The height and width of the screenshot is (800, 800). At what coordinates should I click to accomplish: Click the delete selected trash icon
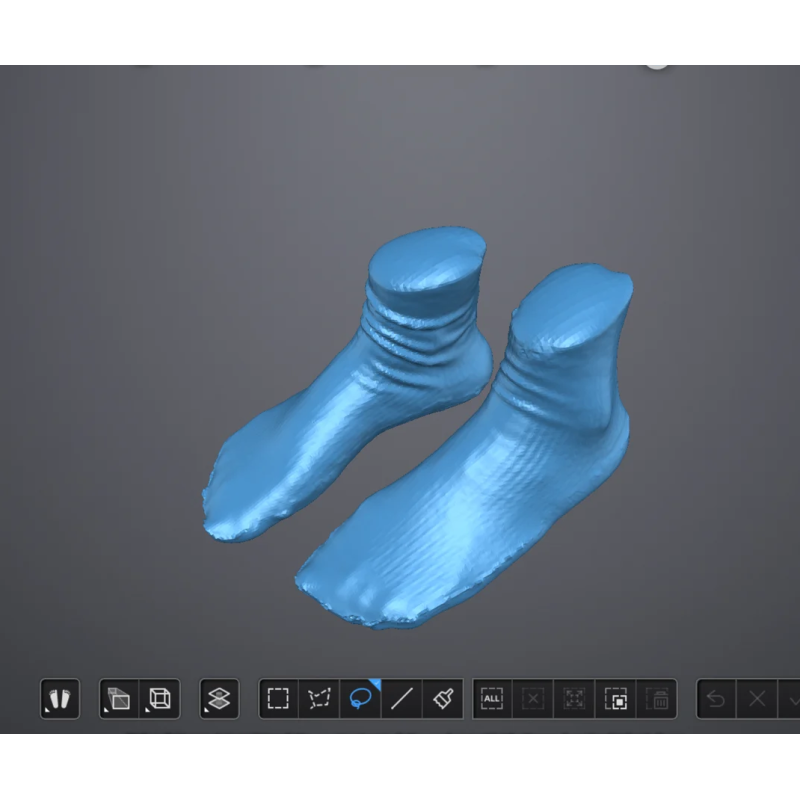tap(657, 698)
